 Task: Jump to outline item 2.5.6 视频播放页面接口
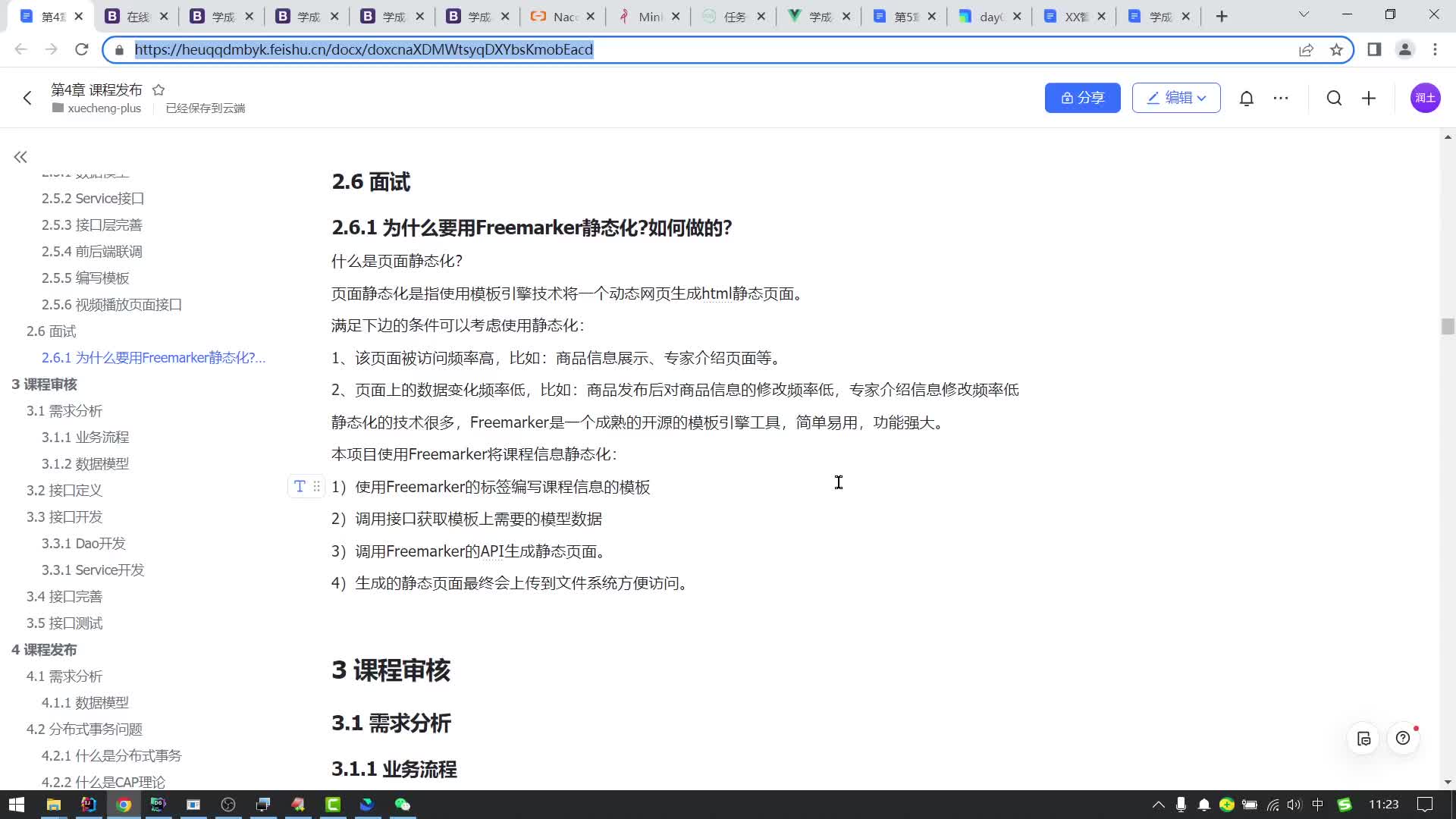(111, 305)
